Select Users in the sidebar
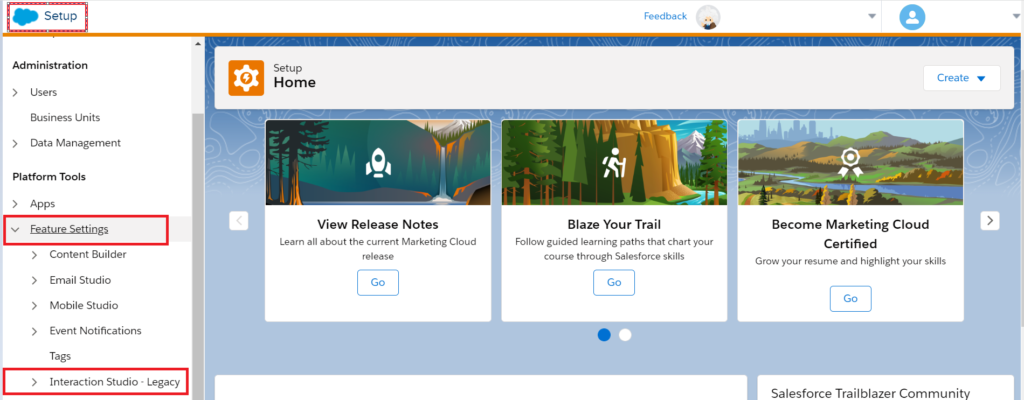Screen dimensions: 1024x400 click(x=43, y=92)
